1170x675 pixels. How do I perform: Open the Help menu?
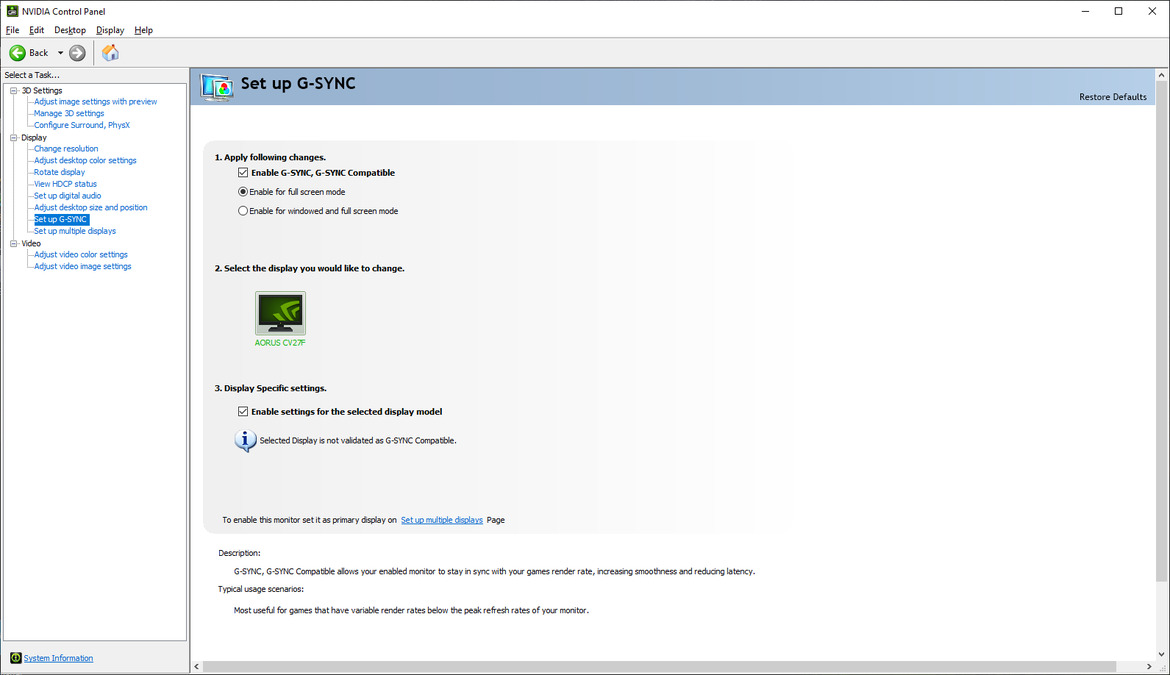(x=143, y=30)
